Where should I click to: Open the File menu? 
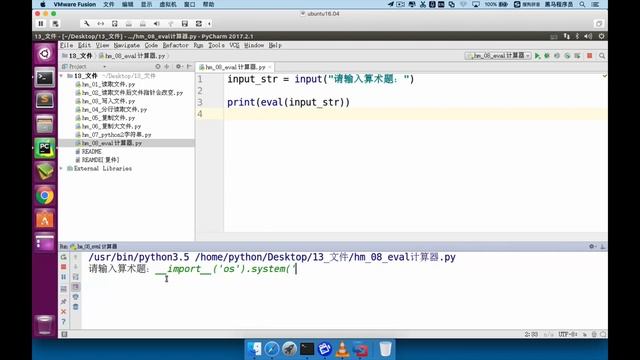click(x=67, y=45)
